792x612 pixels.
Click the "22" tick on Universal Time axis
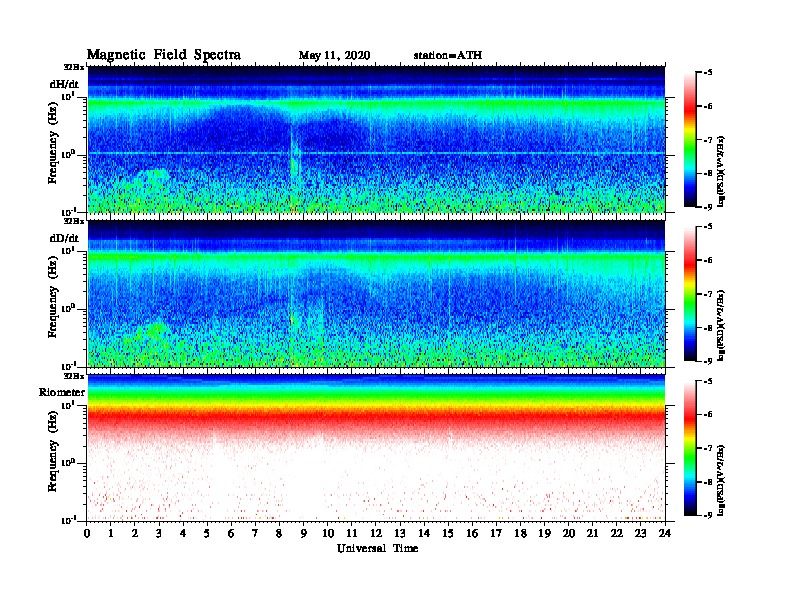(x=617, y=533)
